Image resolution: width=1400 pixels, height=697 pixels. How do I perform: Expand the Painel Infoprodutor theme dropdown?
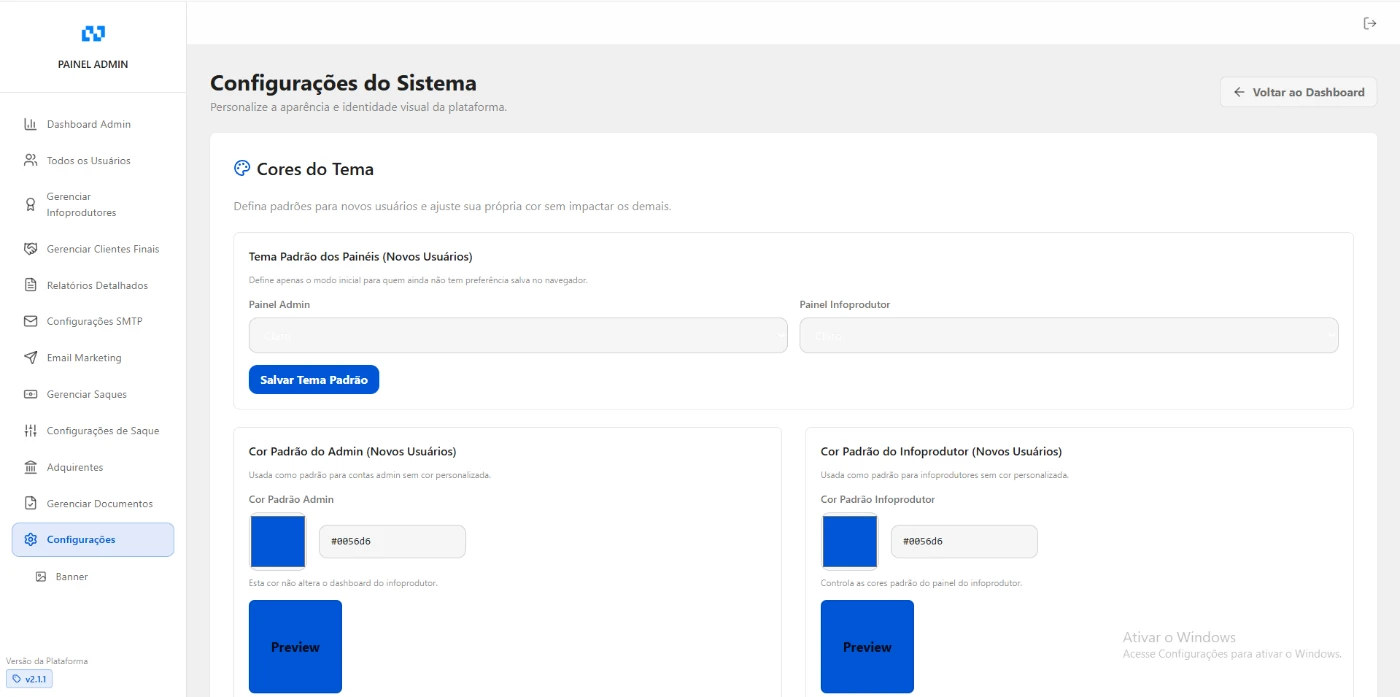tap(1068, 336)
